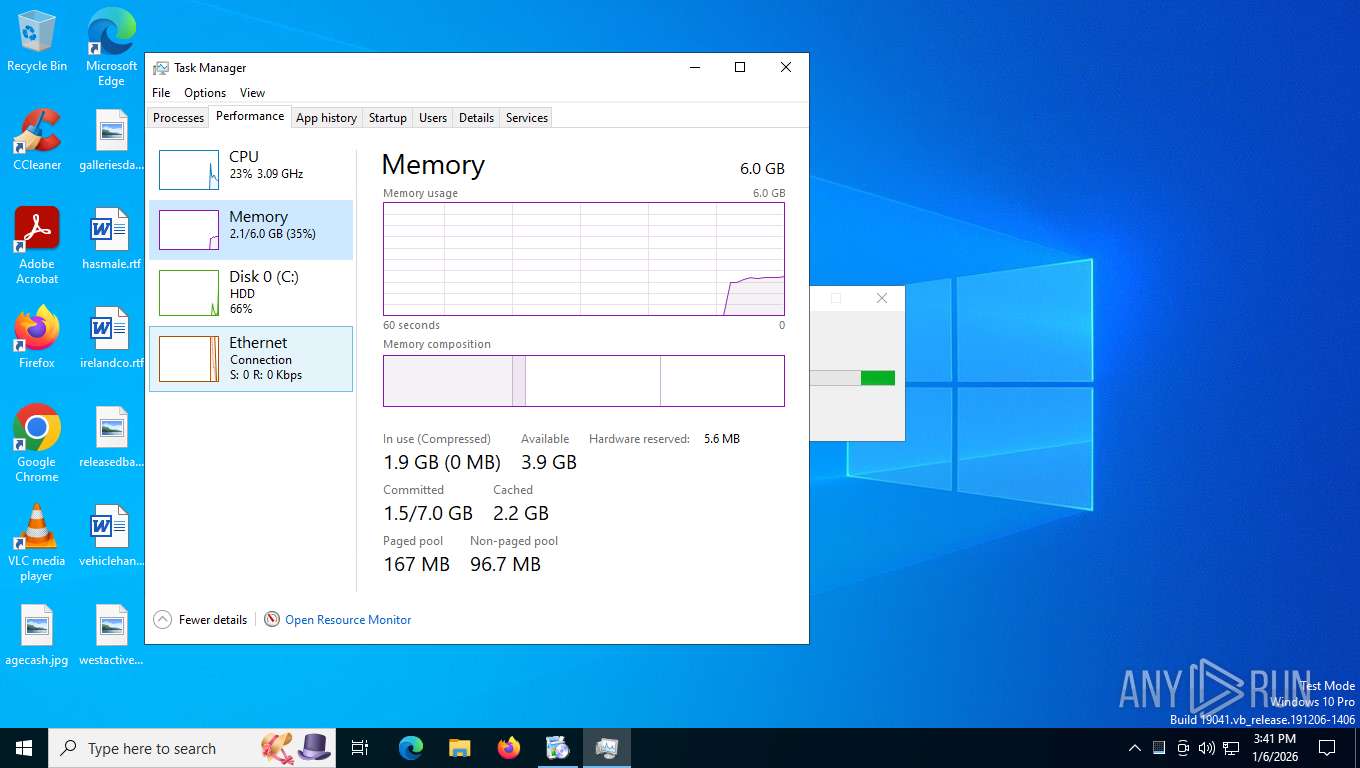Open File Explorer from the taskbar

click(x=459, y=748)
